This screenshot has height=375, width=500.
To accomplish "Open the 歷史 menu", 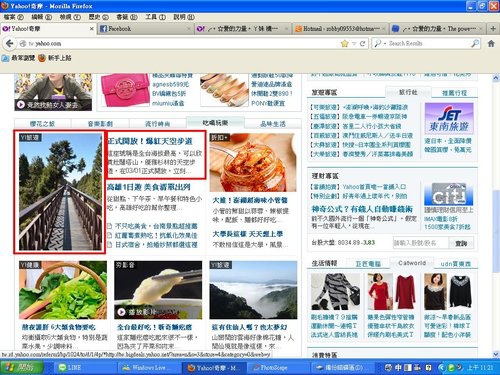I will click(99, 17).
